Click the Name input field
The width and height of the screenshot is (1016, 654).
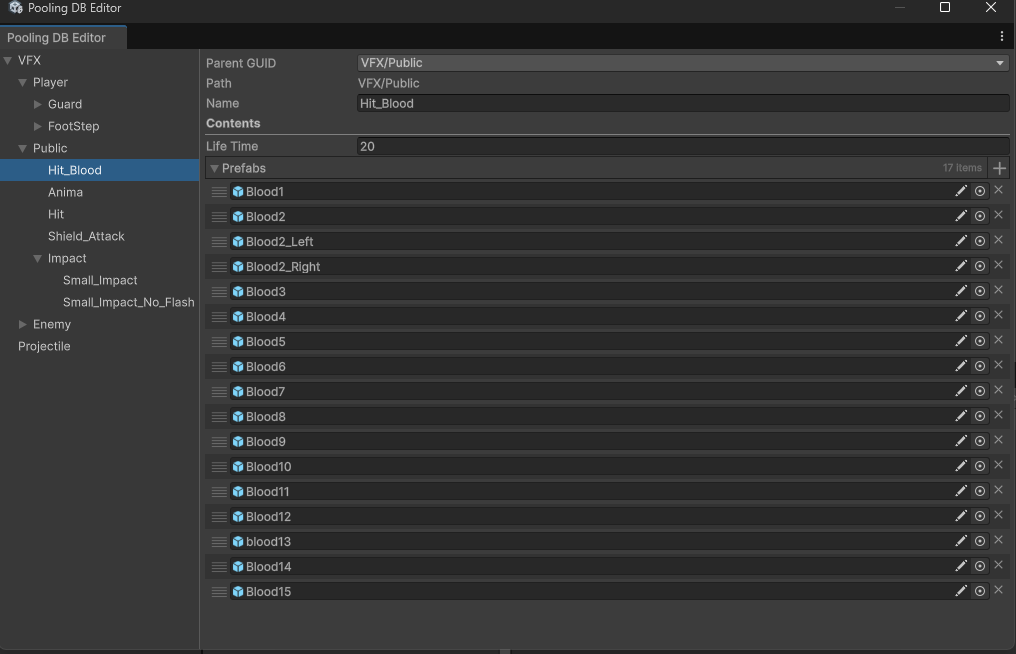tap(683, 103)
